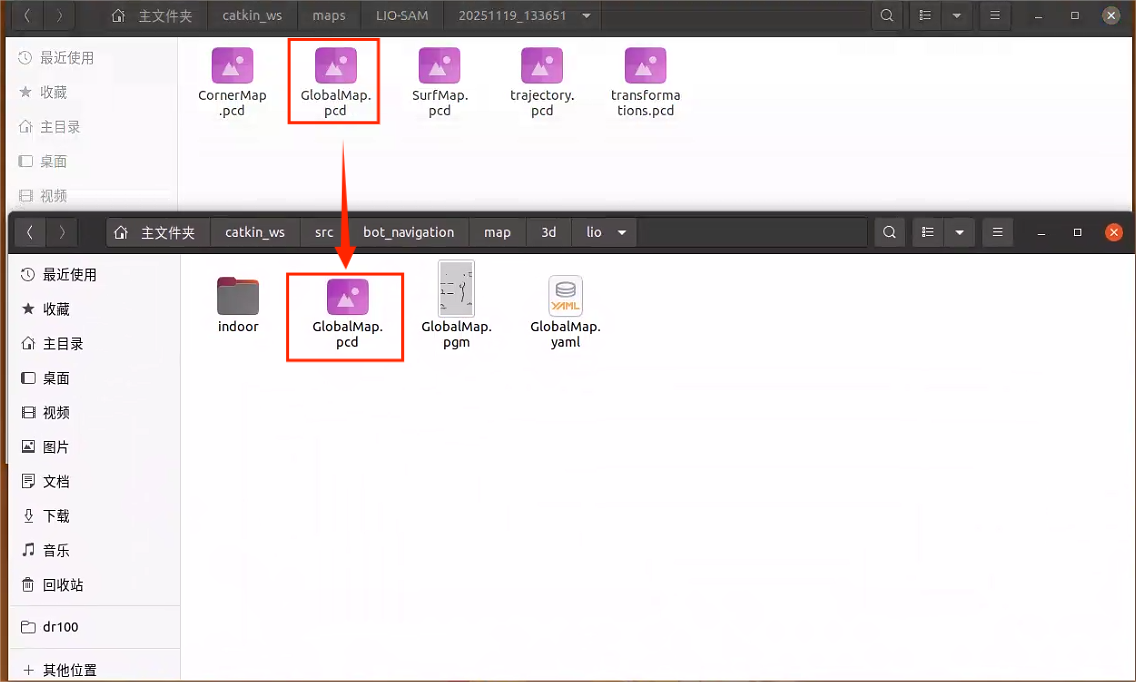This screenshot has width=1136, height=682.
Task: Open dropdown arrow beside lio path segment
Action: point(622,232)
